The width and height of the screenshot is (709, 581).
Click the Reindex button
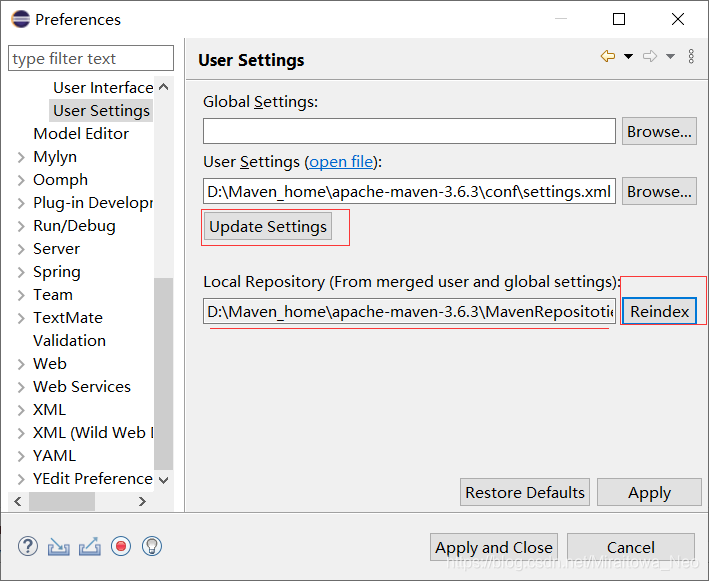(x=659, y=311)
